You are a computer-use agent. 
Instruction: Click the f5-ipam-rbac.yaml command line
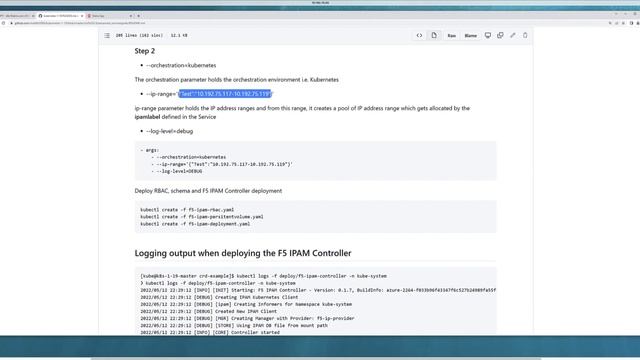(x=187, y=210)
